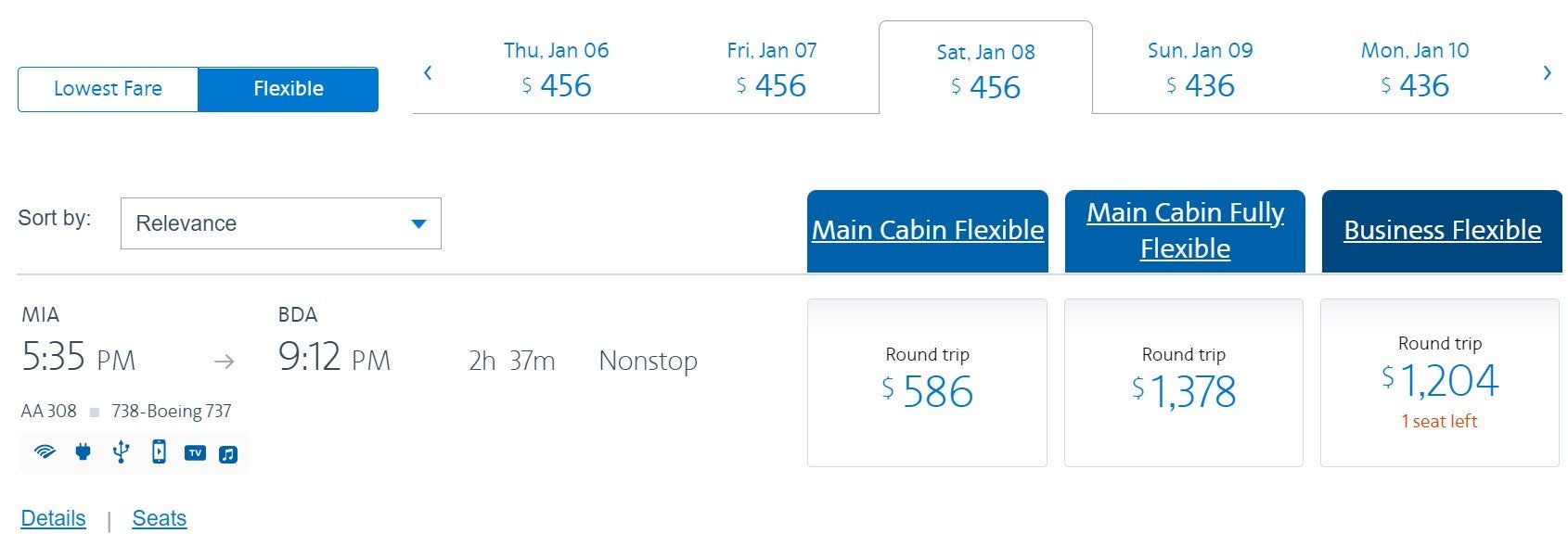The width and height of the screenshot is (1568, 559).
Task: Select the Thu, Jan 06 date tab
Action: point(556,70)
